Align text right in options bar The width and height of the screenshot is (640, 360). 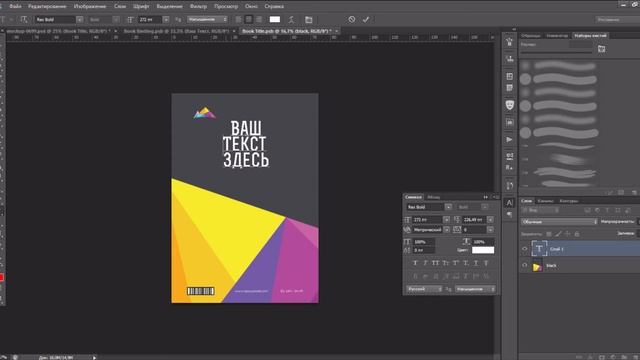pyautogui.click(x=259, y=20)
